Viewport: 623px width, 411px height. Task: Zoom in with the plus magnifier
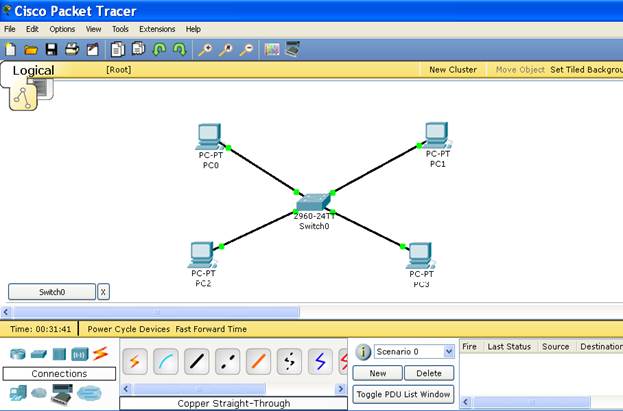pos(205,49)
